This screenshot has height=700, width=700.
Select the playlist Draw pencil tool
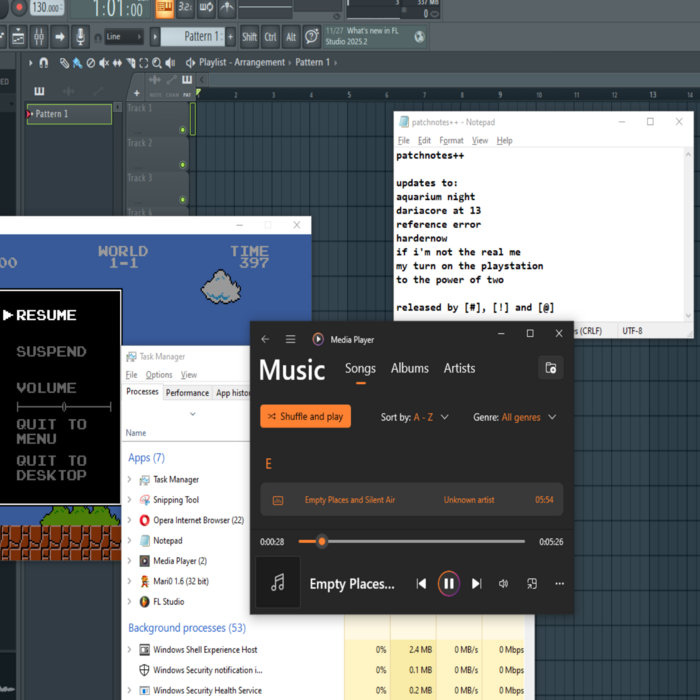64,63
